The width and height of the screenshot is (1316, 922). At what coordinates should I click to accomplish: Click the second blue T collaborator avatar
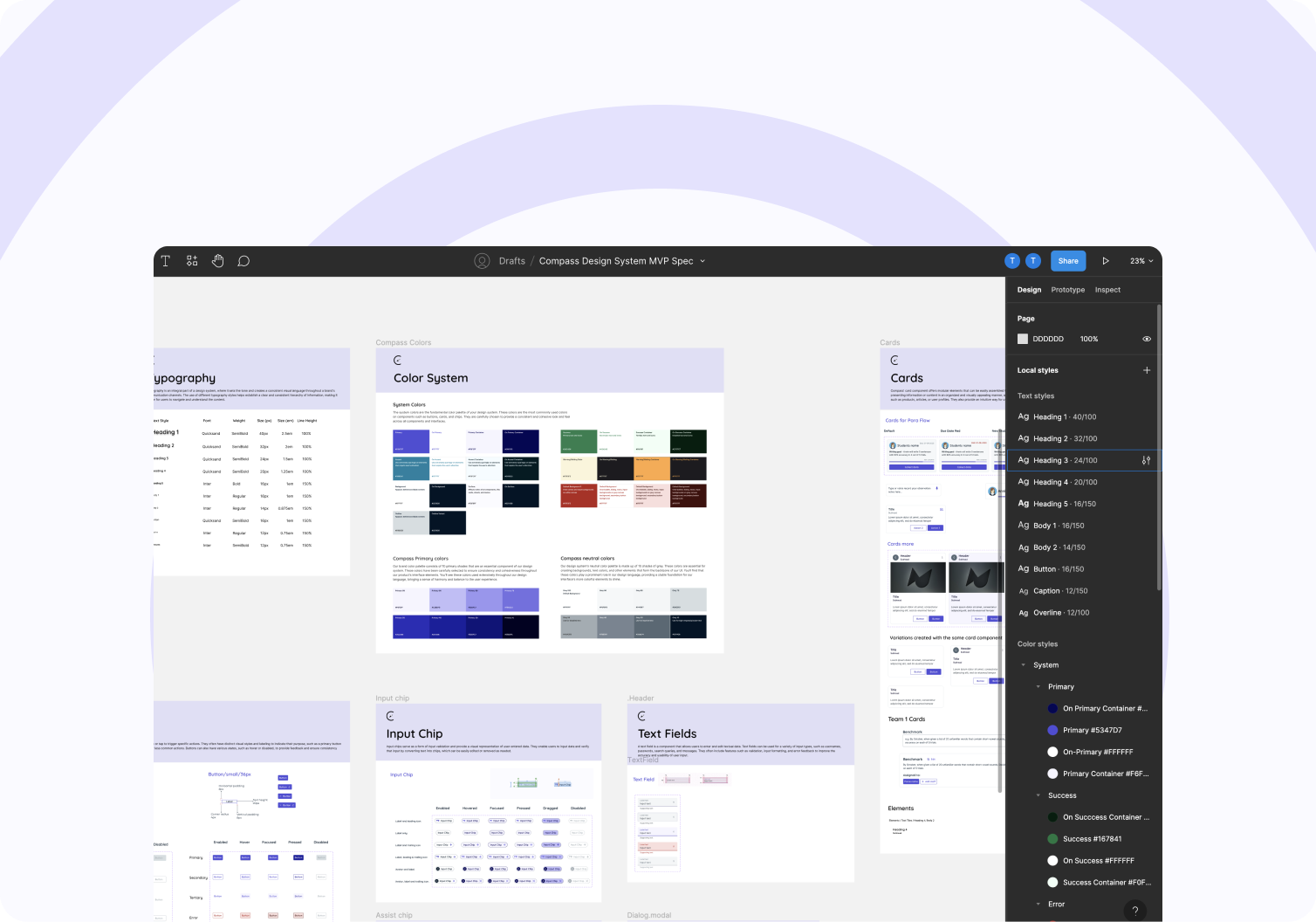[x=1033, y=261]
